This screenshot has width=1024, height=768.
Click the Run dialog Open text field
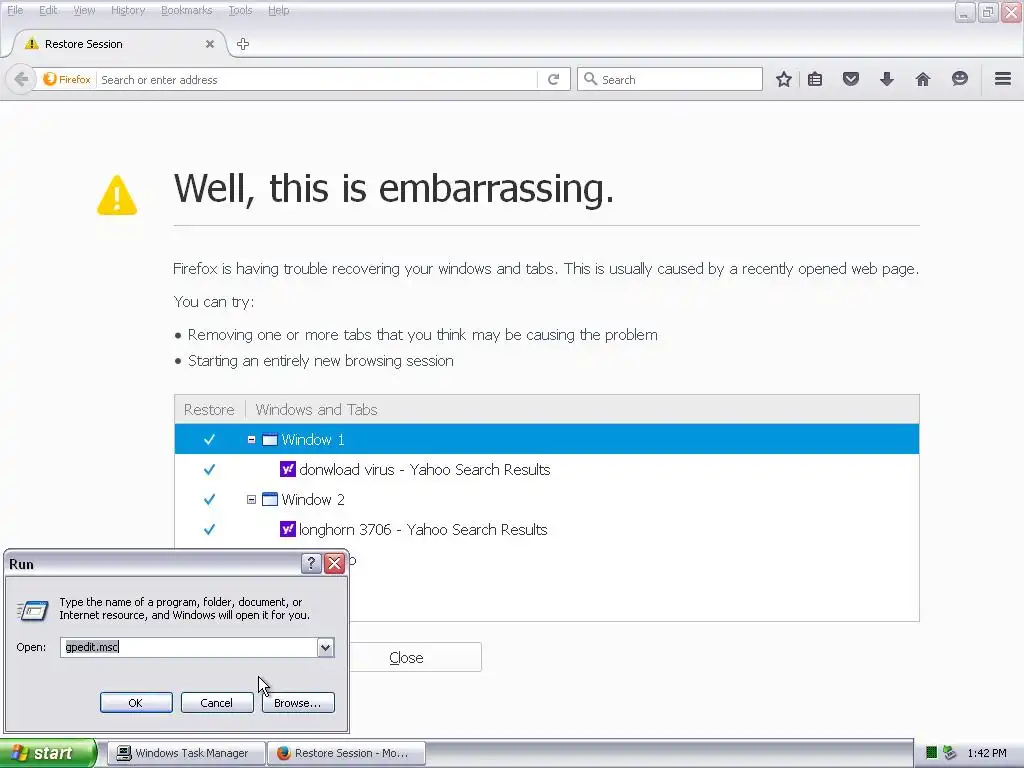189,647
